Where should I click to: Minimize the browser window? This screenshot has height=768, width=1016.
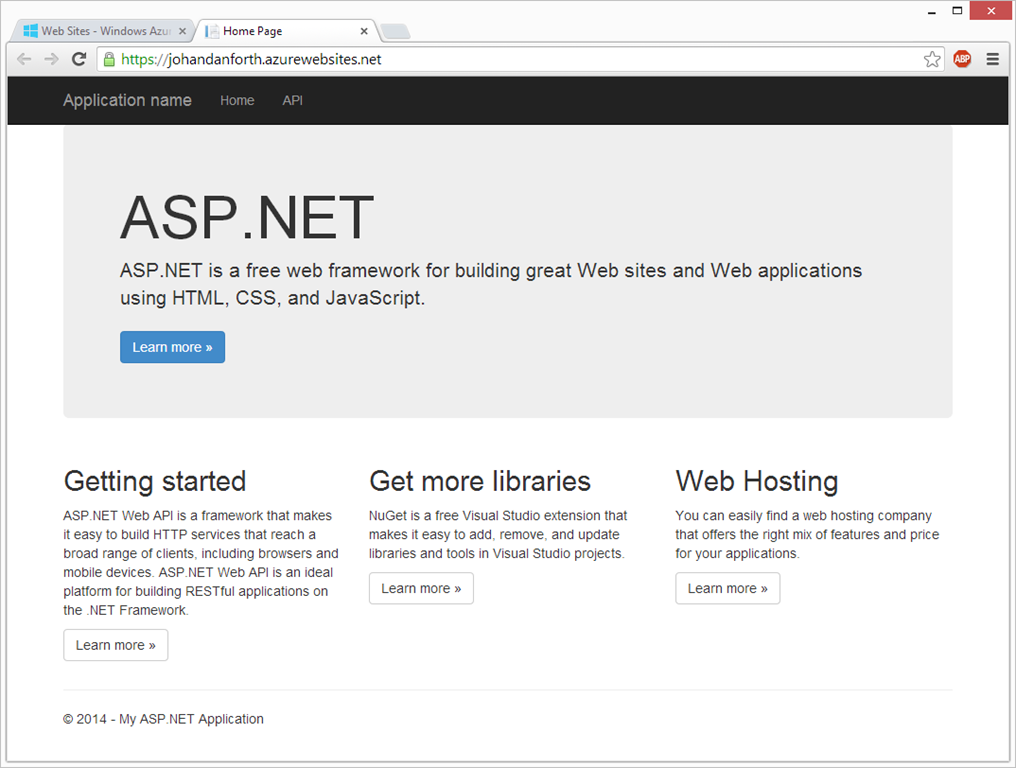tap(931, 11)
